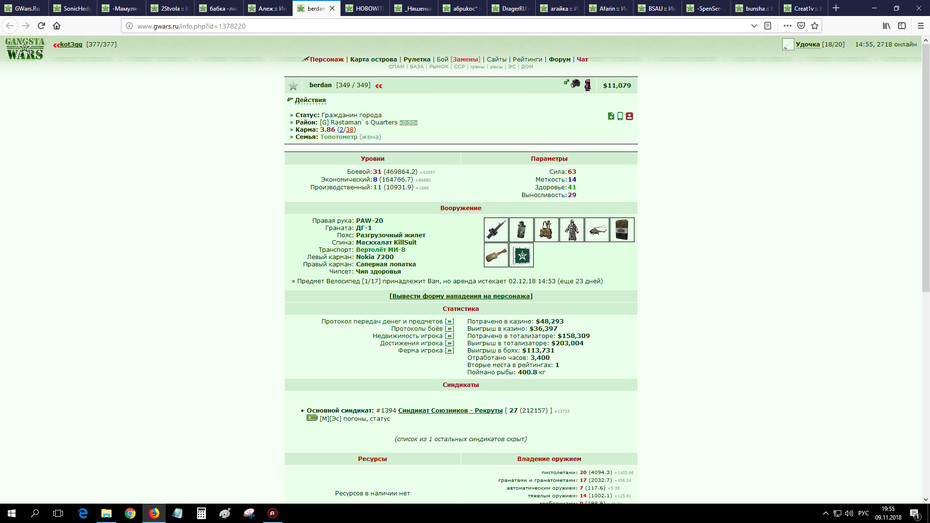Image resolution: width=930 pixels, height=523 pixels.
Task: Switch to the DragerRU browser tab
Action: (511, 8)
